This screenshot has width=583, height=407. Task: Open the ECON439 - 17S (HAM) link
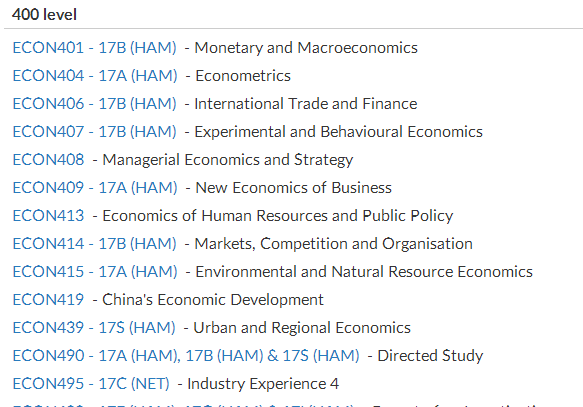[x=94, y=328]
